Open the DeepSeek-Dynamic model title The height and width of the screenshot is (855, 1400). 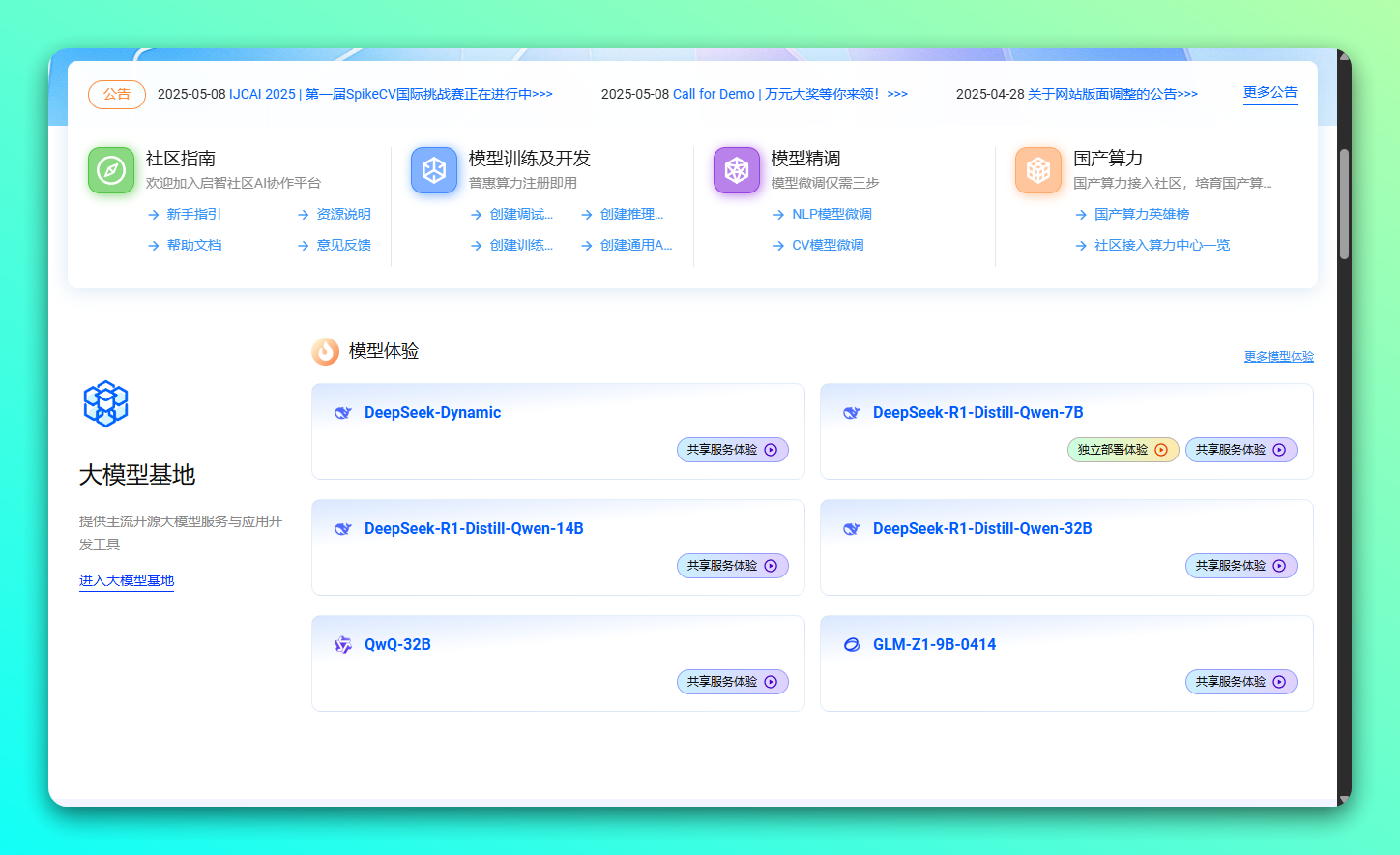pyautogui.click(x=432, y=413)
